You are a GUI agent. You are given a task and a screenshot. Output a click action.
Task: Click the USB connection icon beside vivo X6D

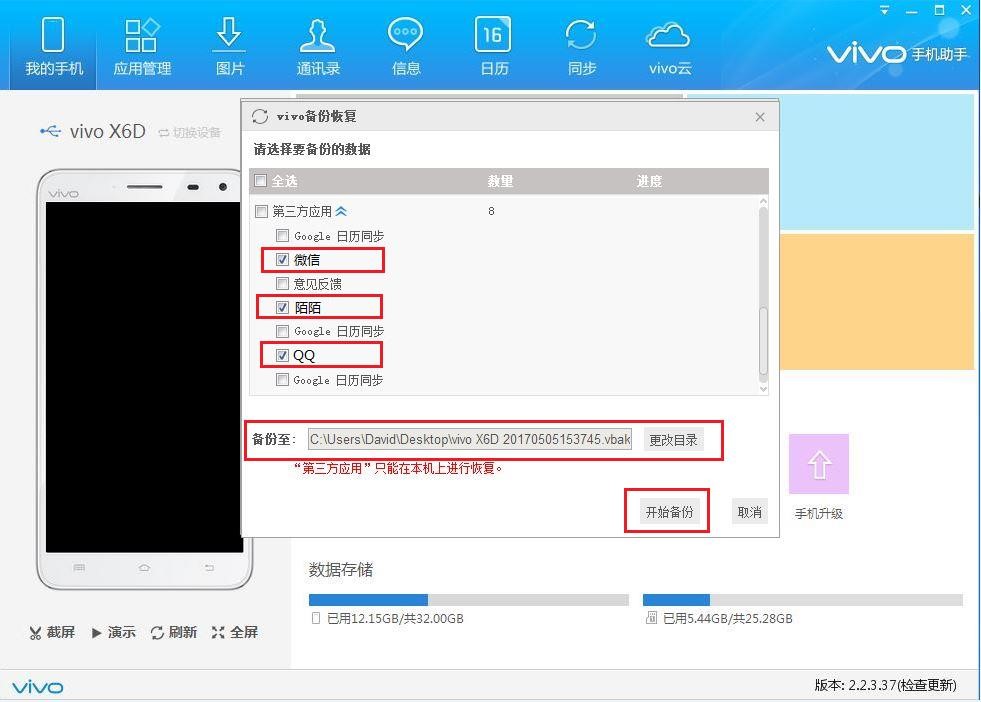51,131
